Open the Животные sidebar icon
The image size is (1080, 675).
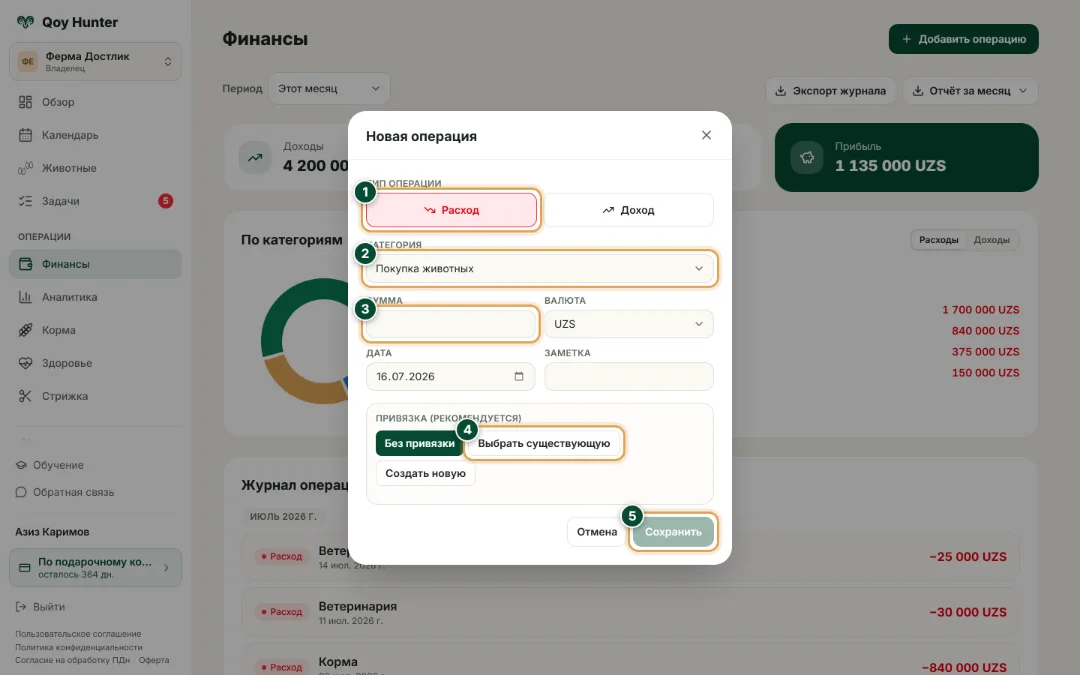pos(25,168)
